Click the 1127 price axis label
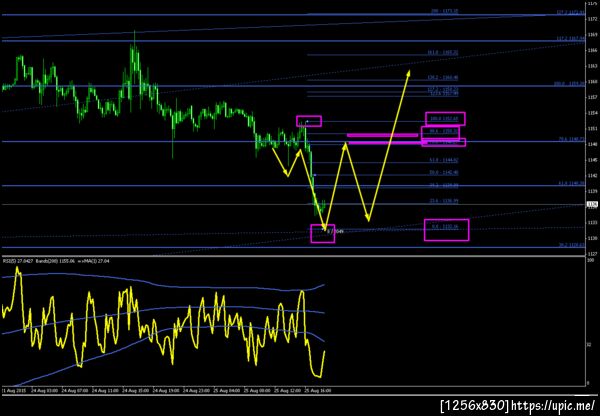The height and width of the screenshot is (416, 600). (592, 254)
